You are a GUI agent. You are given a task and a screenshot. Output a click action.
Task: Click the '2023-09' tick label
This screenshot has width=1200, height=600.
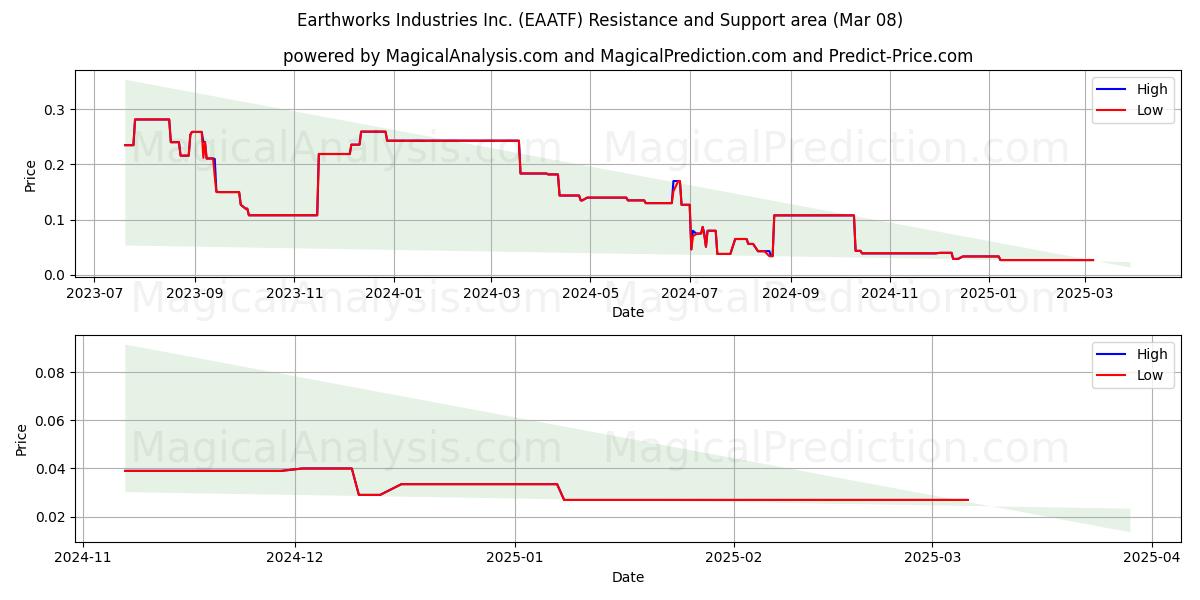pyautogui.click(x=194, y=293)
